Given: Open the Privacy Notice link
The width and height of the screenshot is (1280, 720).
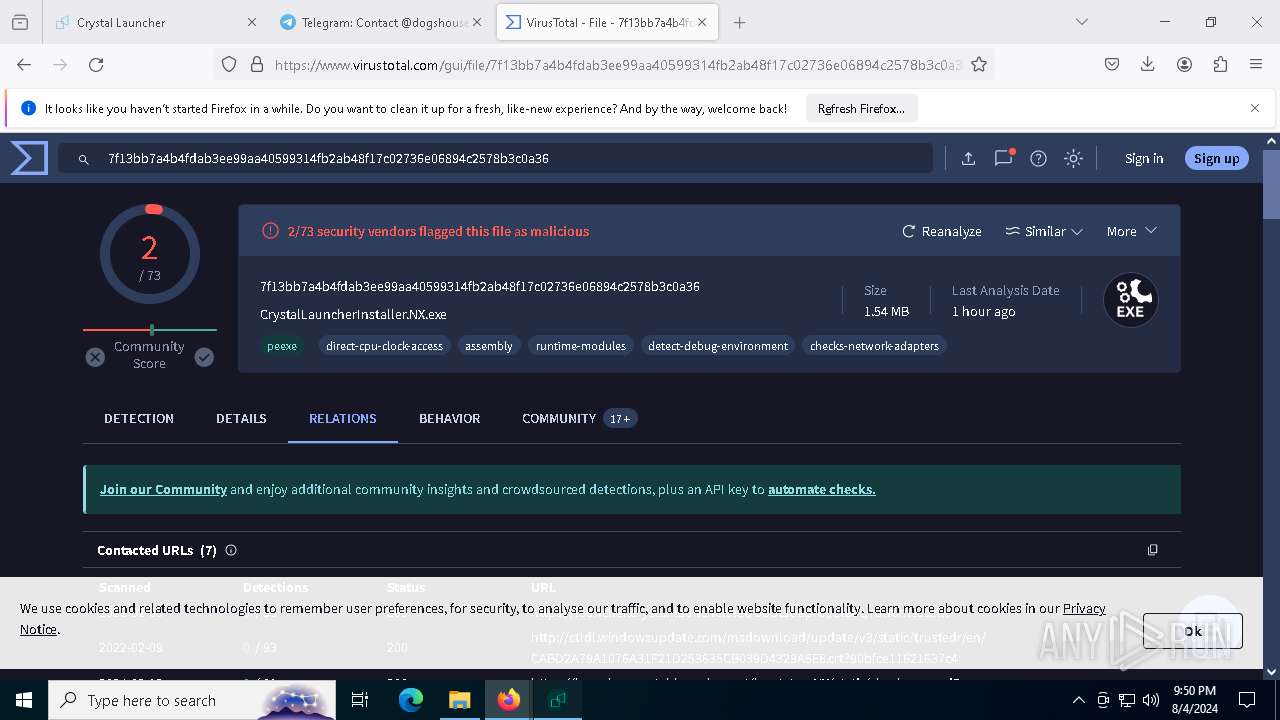Looking at the screenshot, I should (1084, 608).
